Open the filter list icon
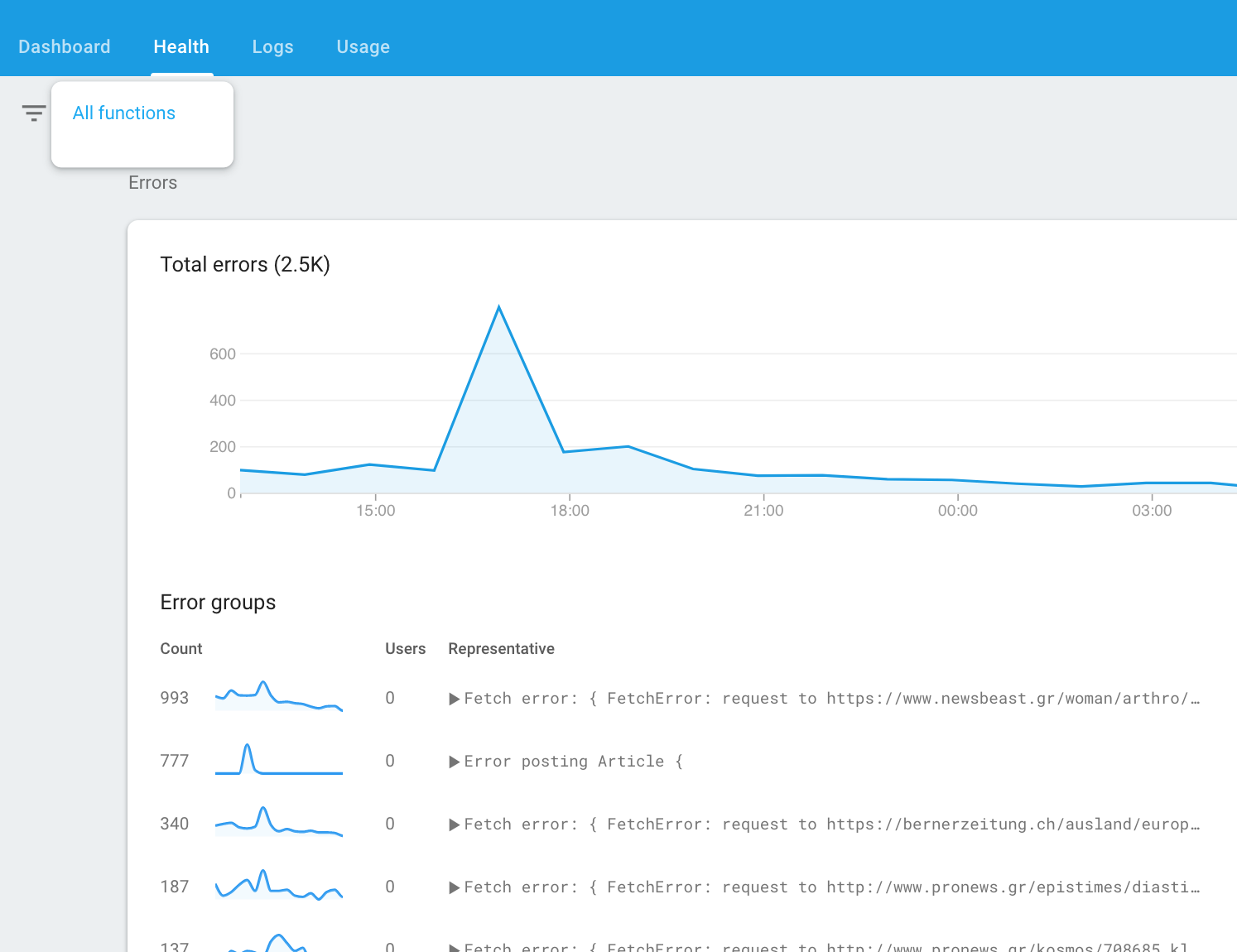Screen dimensions: 1237x952 (34, 113)
